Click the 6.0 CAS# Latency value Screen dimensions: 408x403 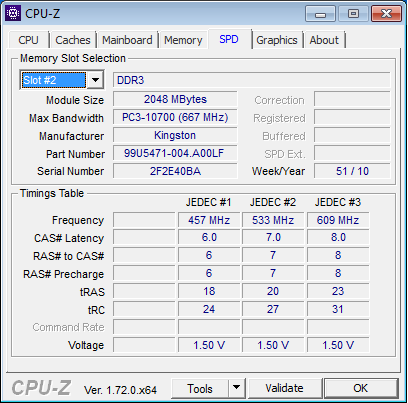click(x=209, y=237)
